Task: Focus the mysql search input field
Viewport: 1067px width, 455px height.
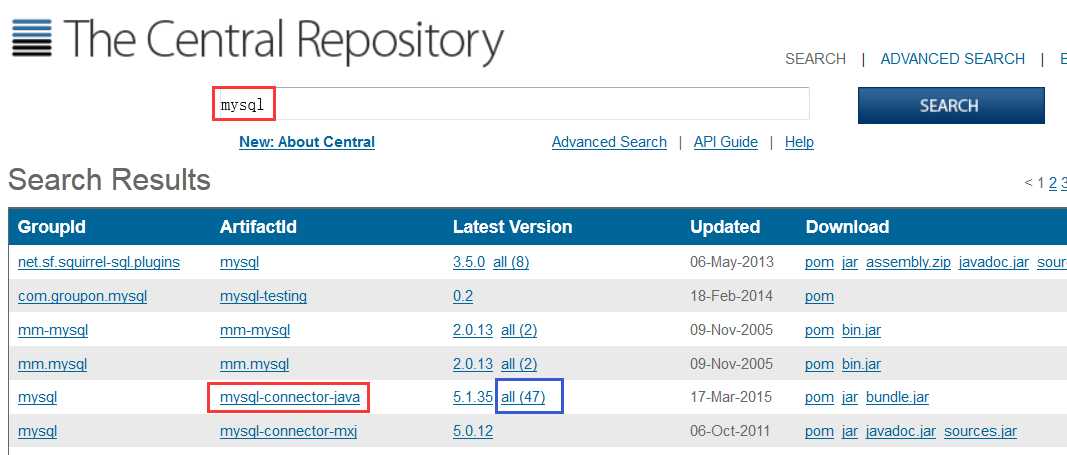Action: click(x=511, y=104)
